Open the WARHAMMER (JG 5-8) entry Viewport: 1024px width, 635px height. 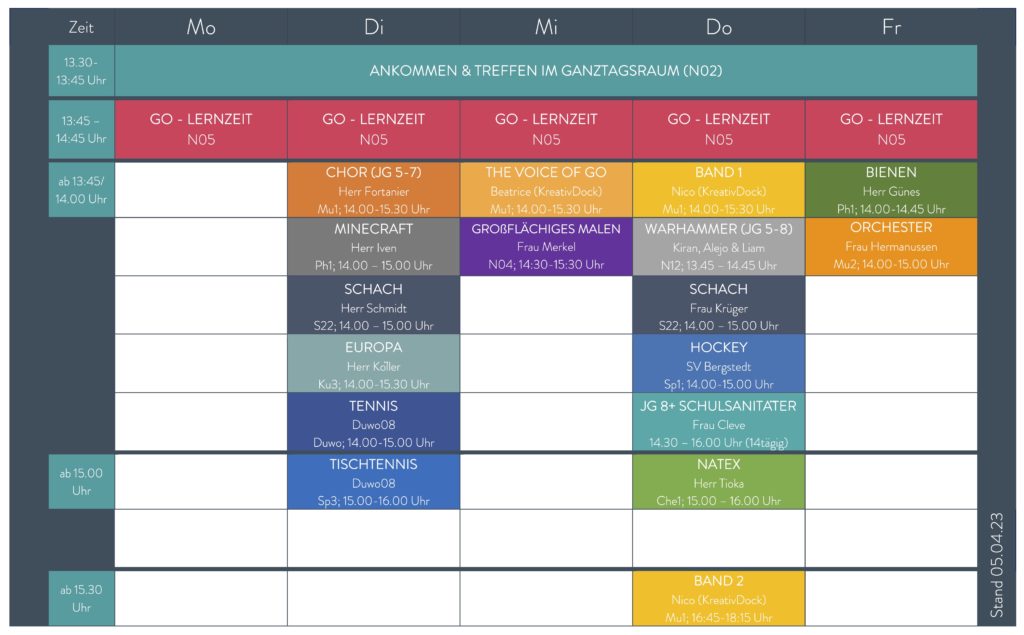click(718, 246)
